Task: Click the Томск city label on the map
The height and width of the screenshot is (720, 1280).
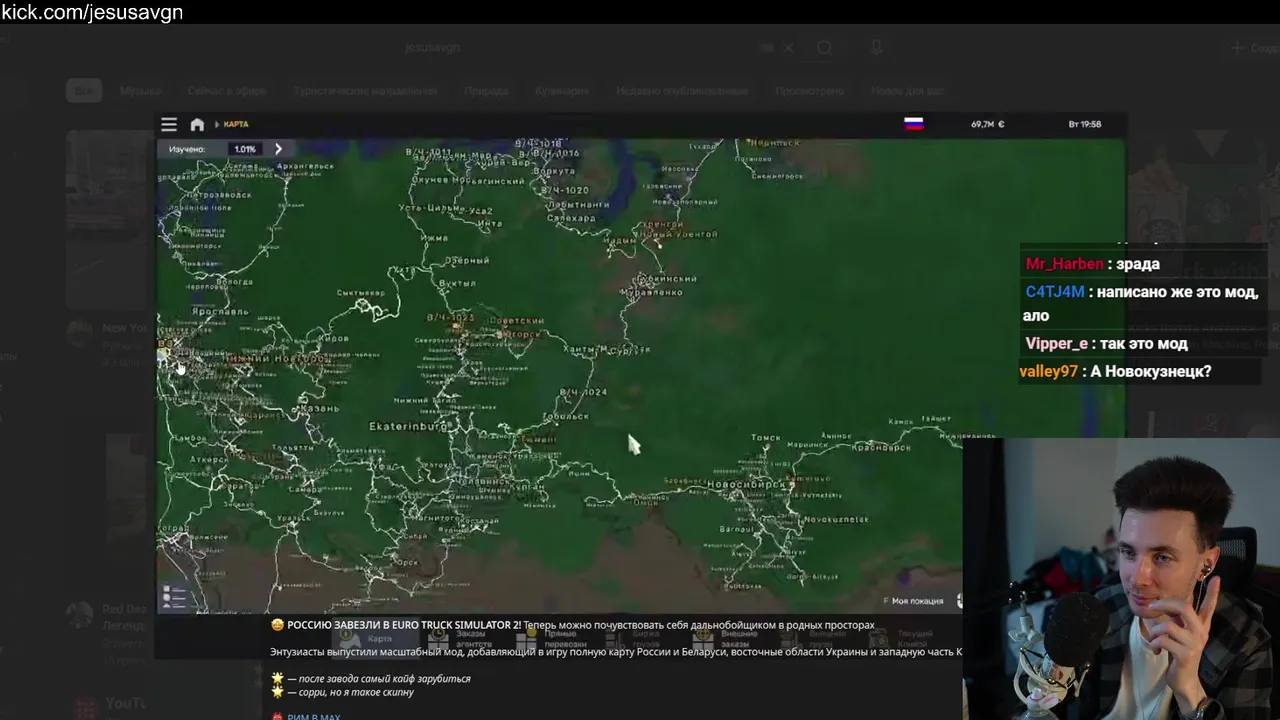Action: tap(765, 438)
